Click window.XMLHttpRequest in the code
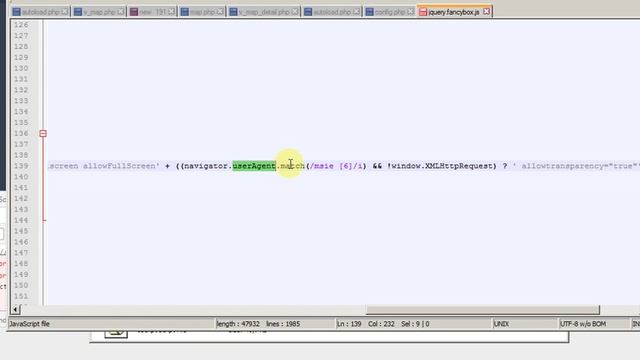This screenshot has width=640, height=360. (442, 166)
